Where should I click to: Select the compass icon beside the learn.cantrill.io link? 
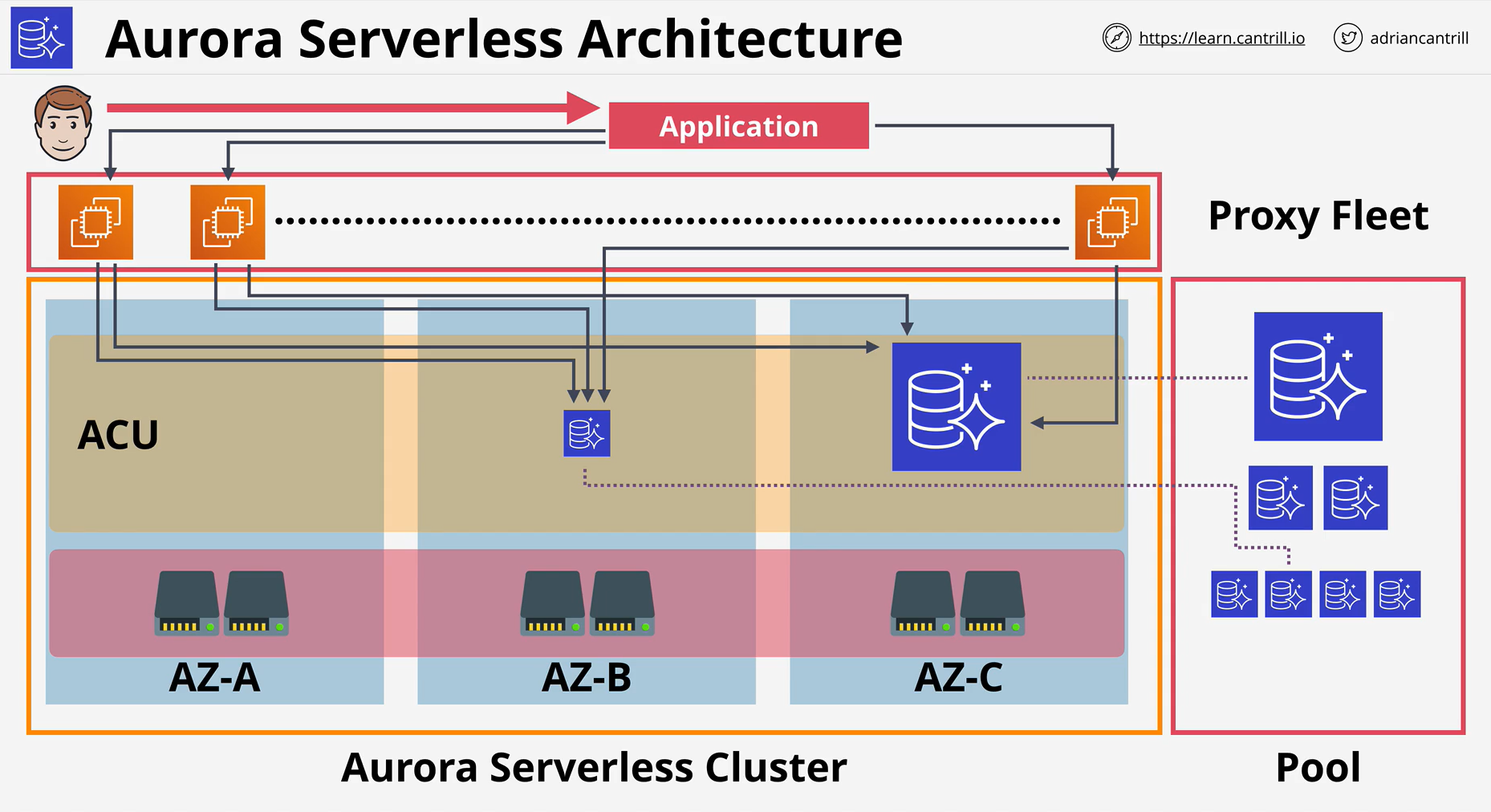[x=1116, y=38]
